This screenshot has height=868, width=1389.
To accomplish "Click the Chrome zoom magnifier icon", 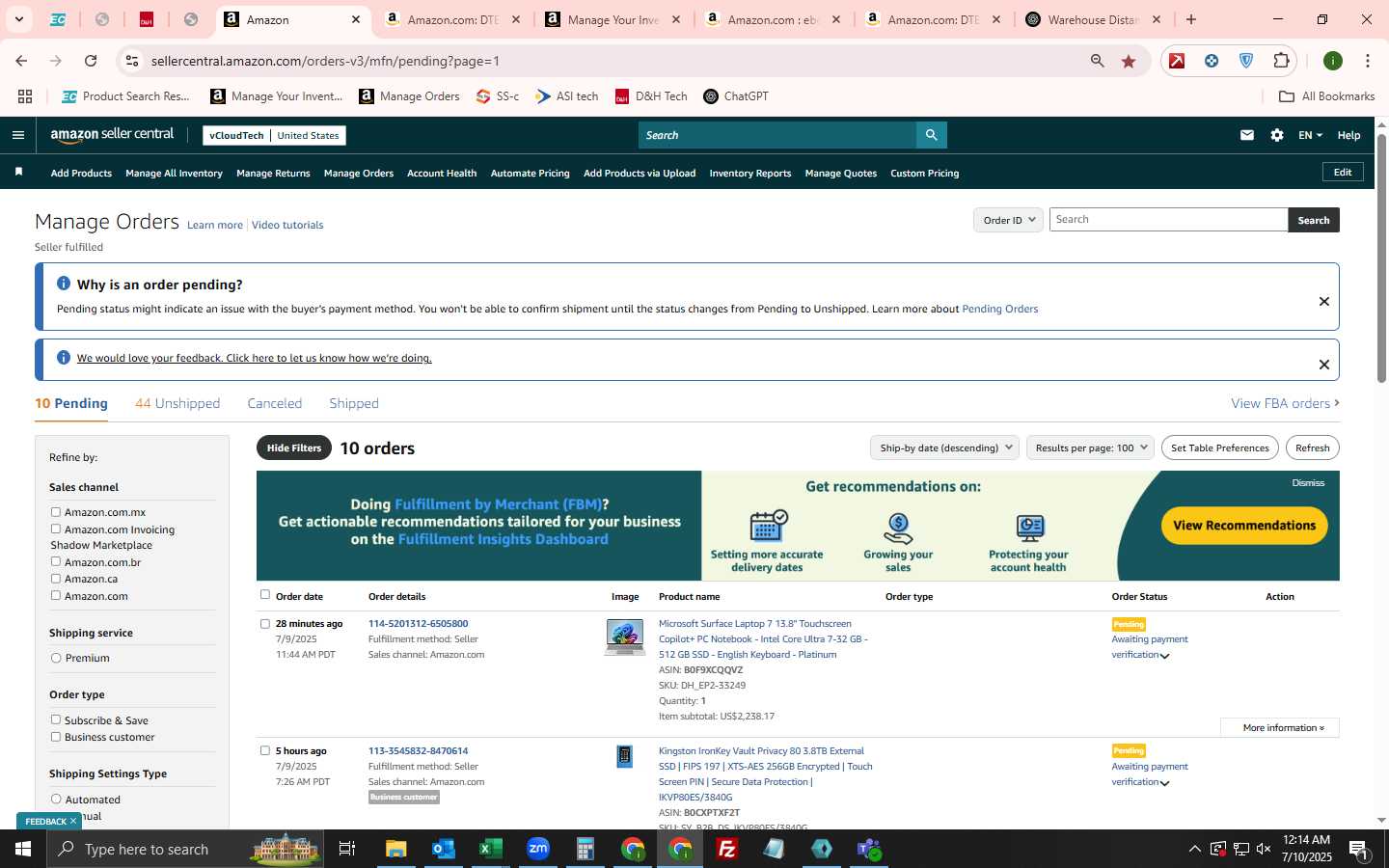I will tap(1097, 61).
